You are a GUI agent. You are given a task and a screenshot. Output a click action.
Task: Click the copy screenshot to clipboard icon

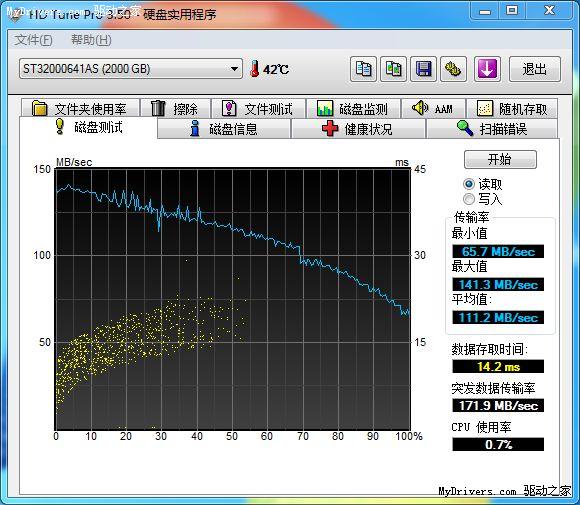point(394,69)
